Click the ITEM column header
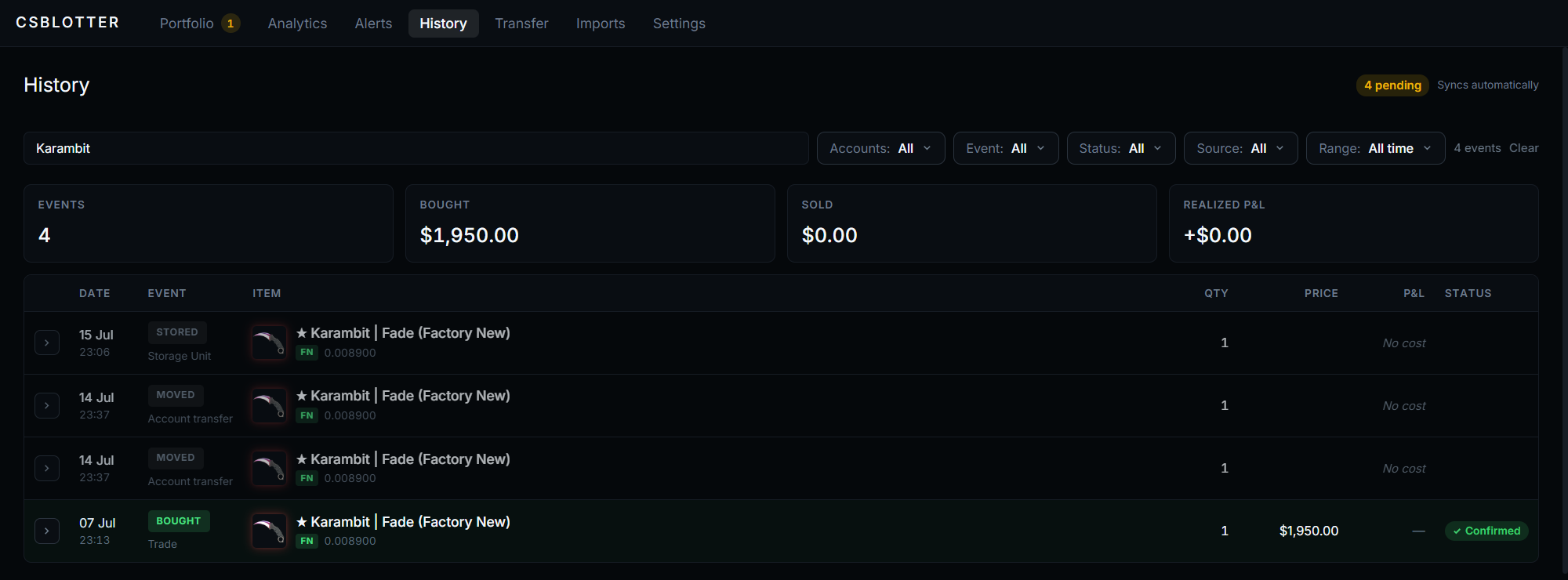The image size is (1568, 580). tap(267, 293)
